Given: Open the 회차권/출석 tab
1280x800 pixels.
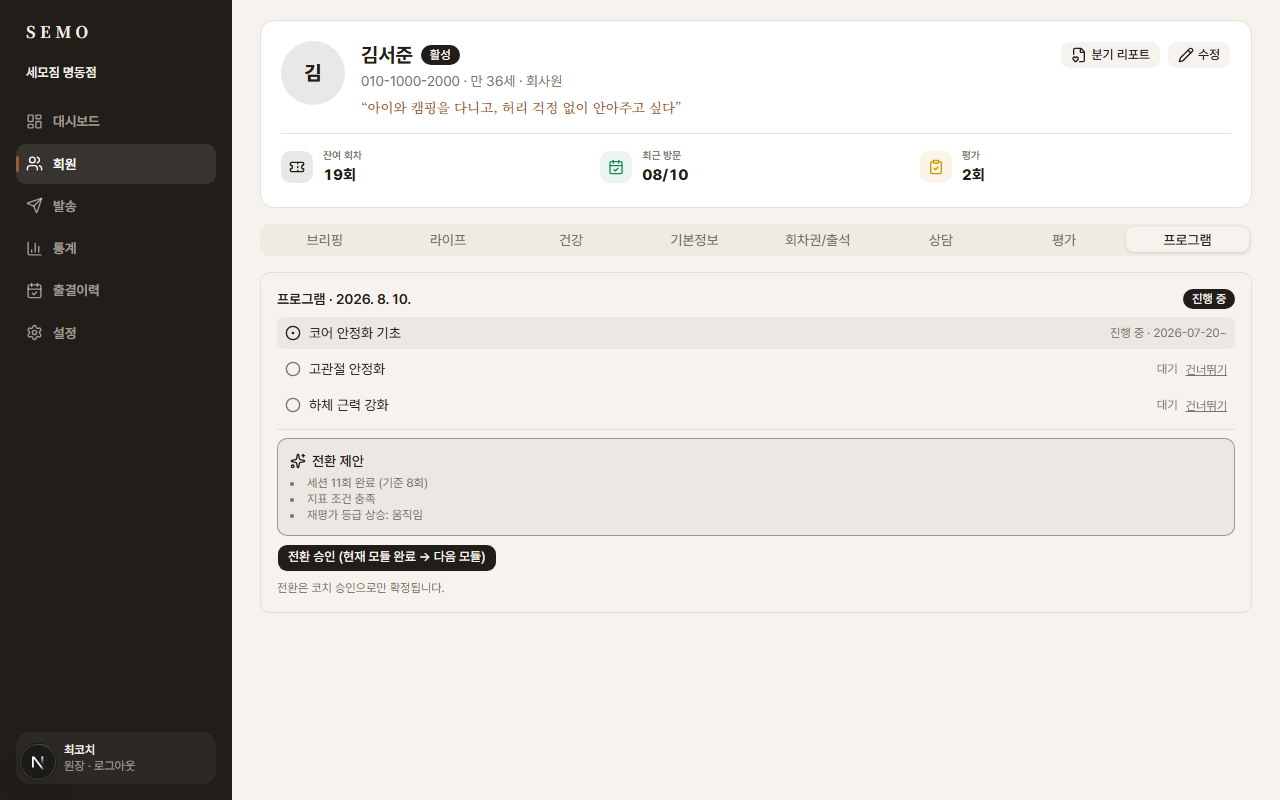Looking at the screenshot, I should pyautogui.click(x=818, y=240).
